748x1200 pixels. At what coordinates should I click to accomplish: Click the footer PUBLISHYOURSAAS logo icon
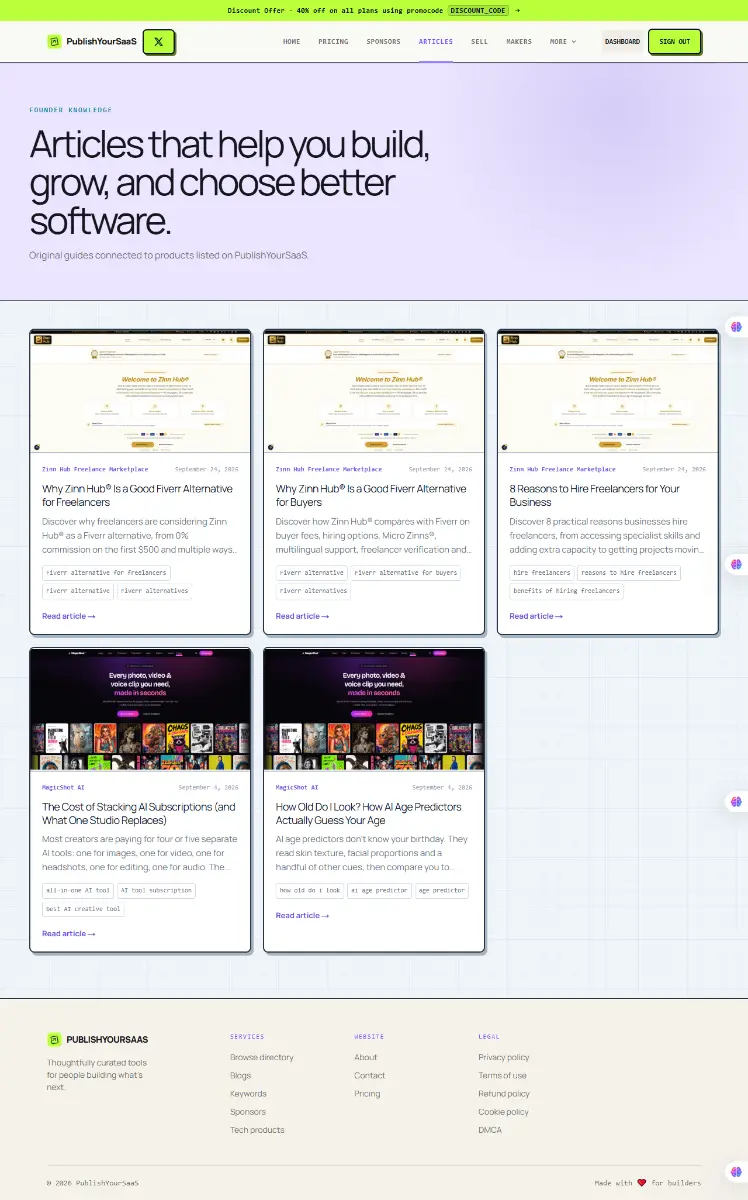pyautogui.click(x=54, y=1039)
